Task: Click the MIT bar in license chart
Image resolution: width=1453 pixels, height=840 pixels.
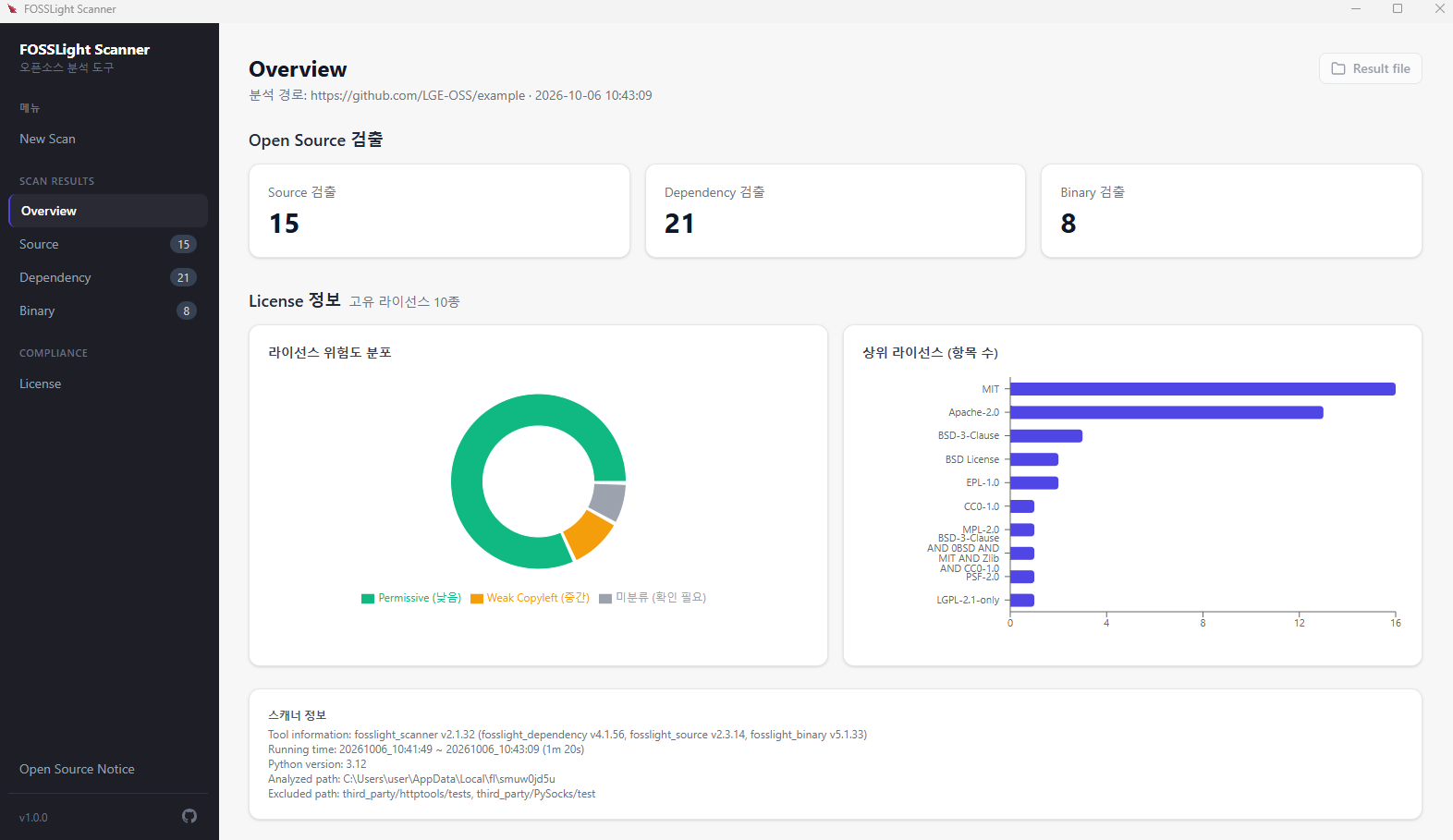Action: [x=1203, y=389]
